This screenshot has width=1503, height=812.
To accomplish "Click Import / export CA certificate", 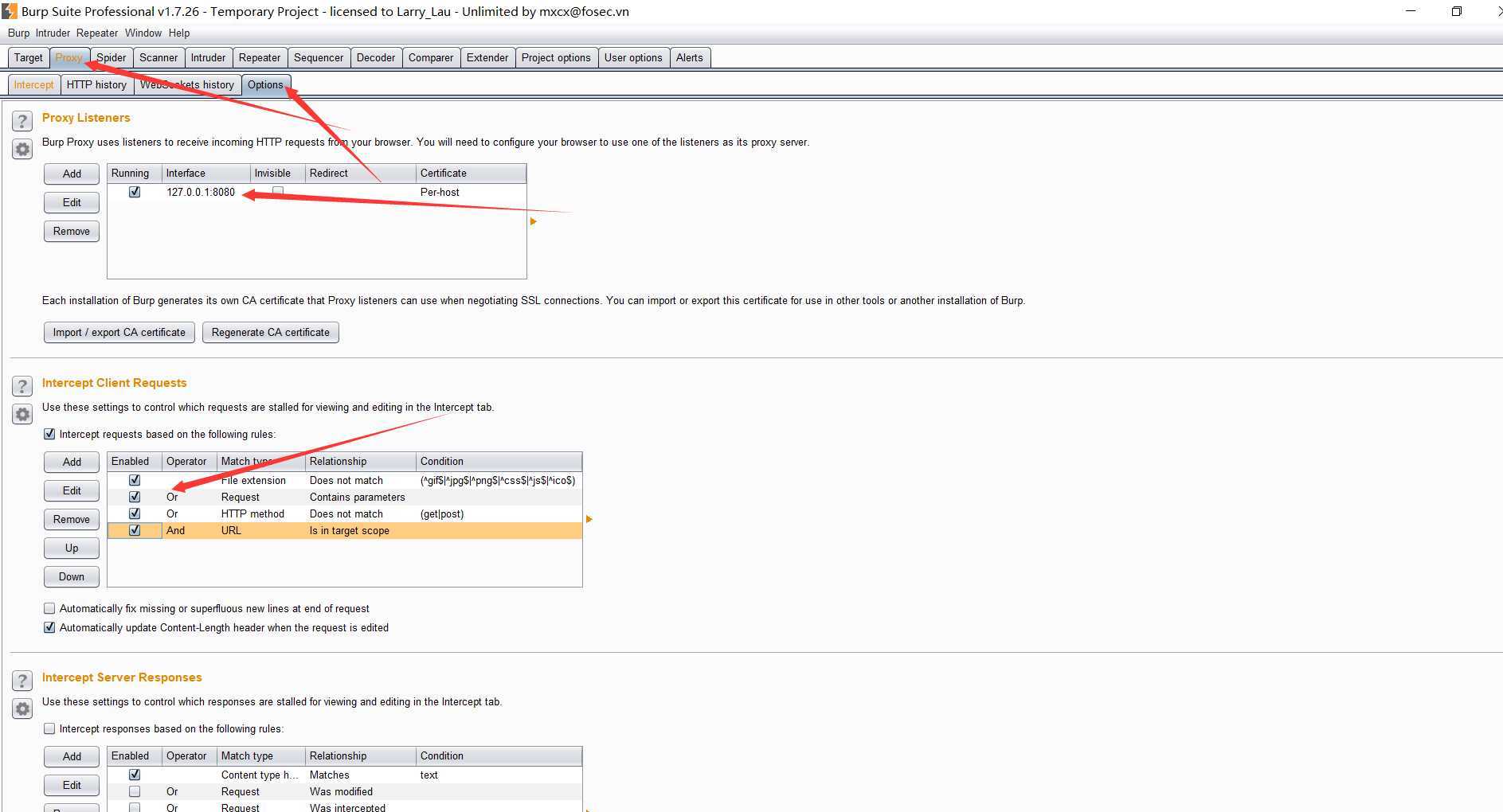I will click(x=119, y=332).
